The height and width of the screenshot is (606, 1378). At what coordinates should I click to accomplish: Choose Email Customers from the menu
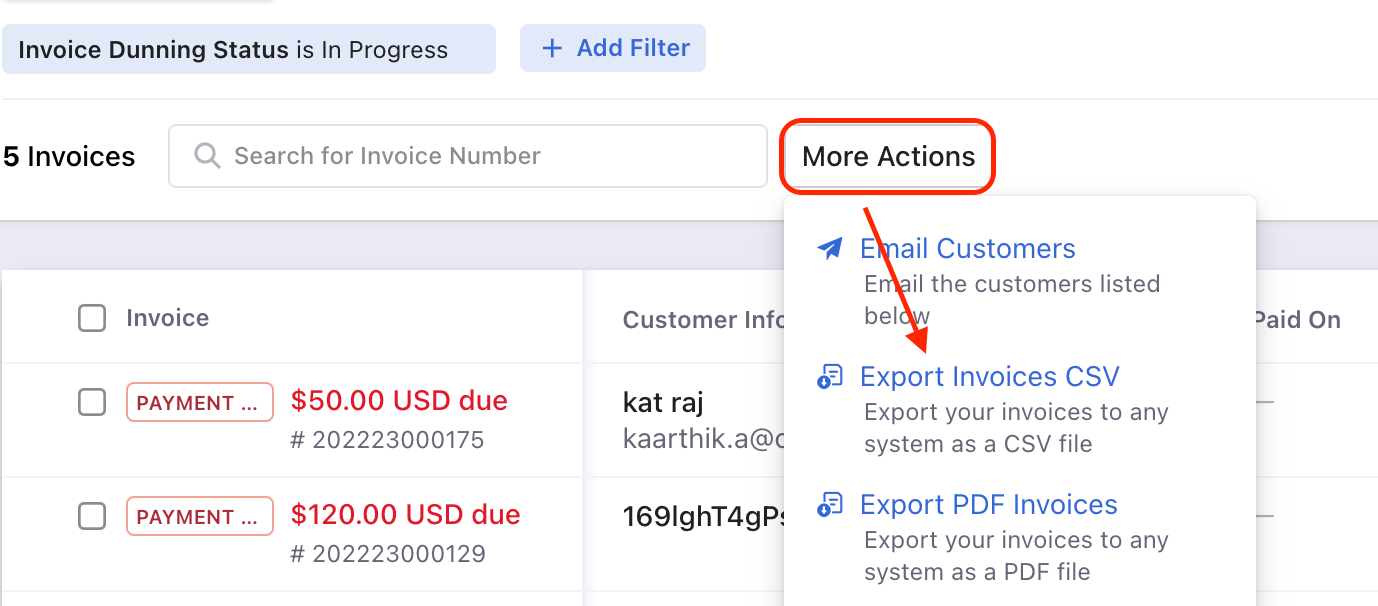967,249
